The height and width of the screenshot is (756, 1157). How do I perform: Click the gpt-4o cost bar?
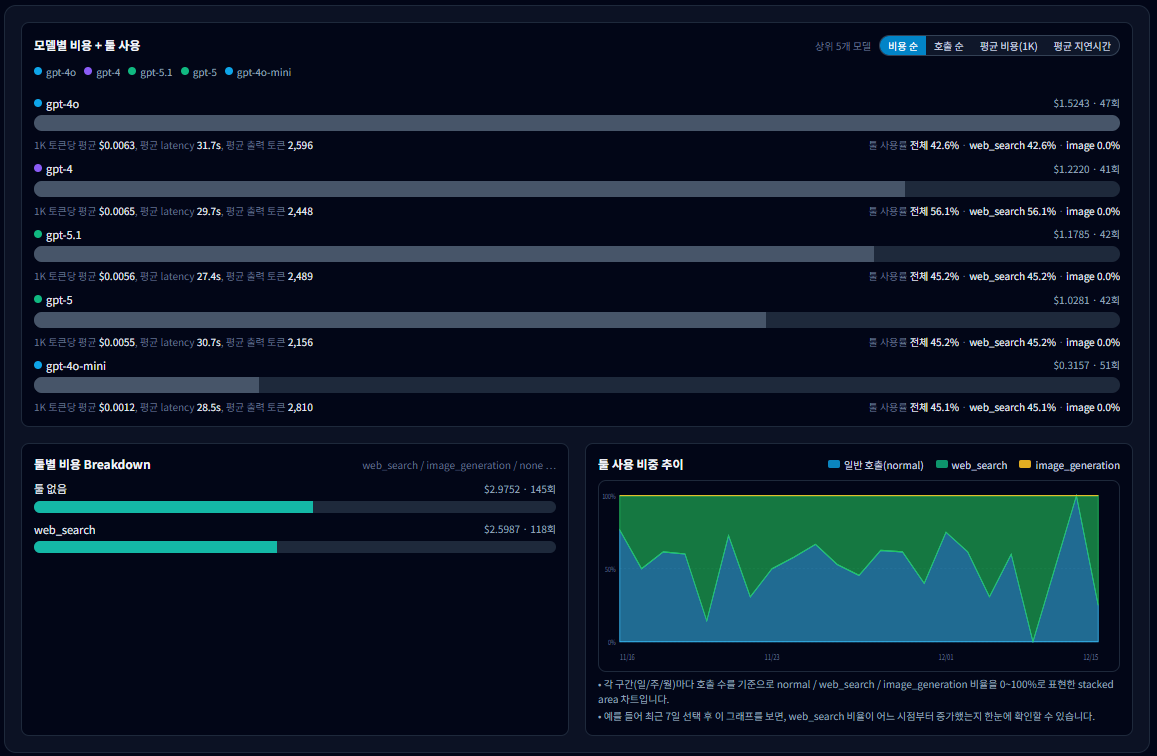click(576, 123)
